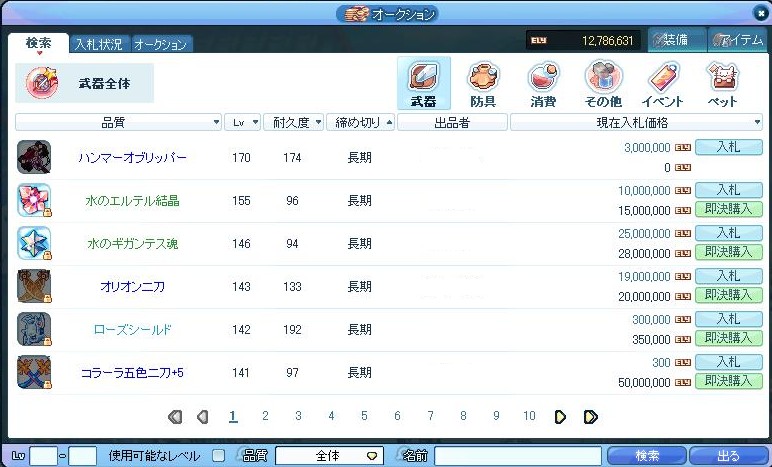Switch to the 入札状況 tab

[x=99, y=44]
